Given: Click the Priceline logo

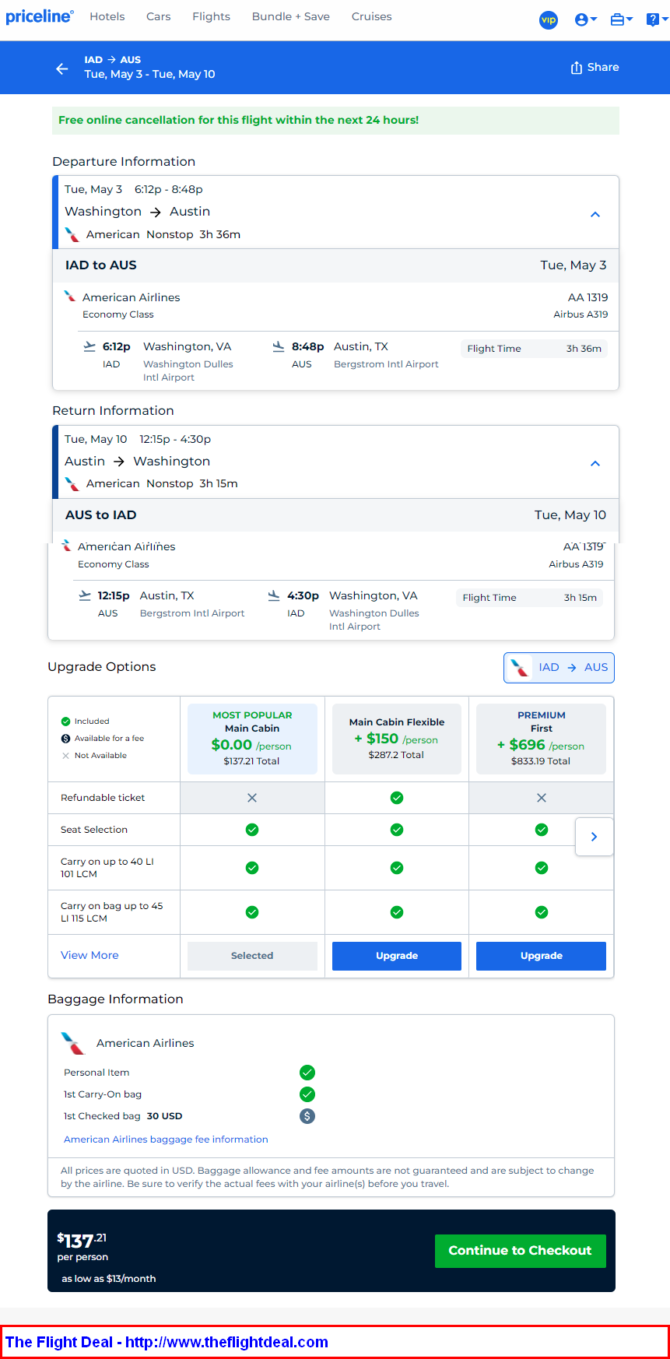Looking at the screenshot, I should (40, 17).
